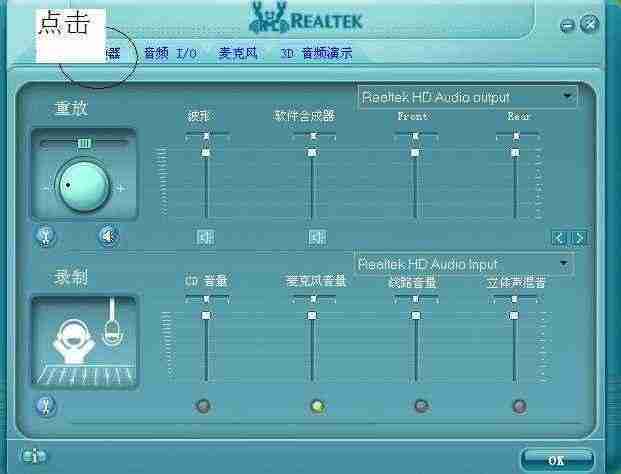This screenshot has height=474, width=621.
Task: Toggle the mute button under 波形
Action: 206,238
